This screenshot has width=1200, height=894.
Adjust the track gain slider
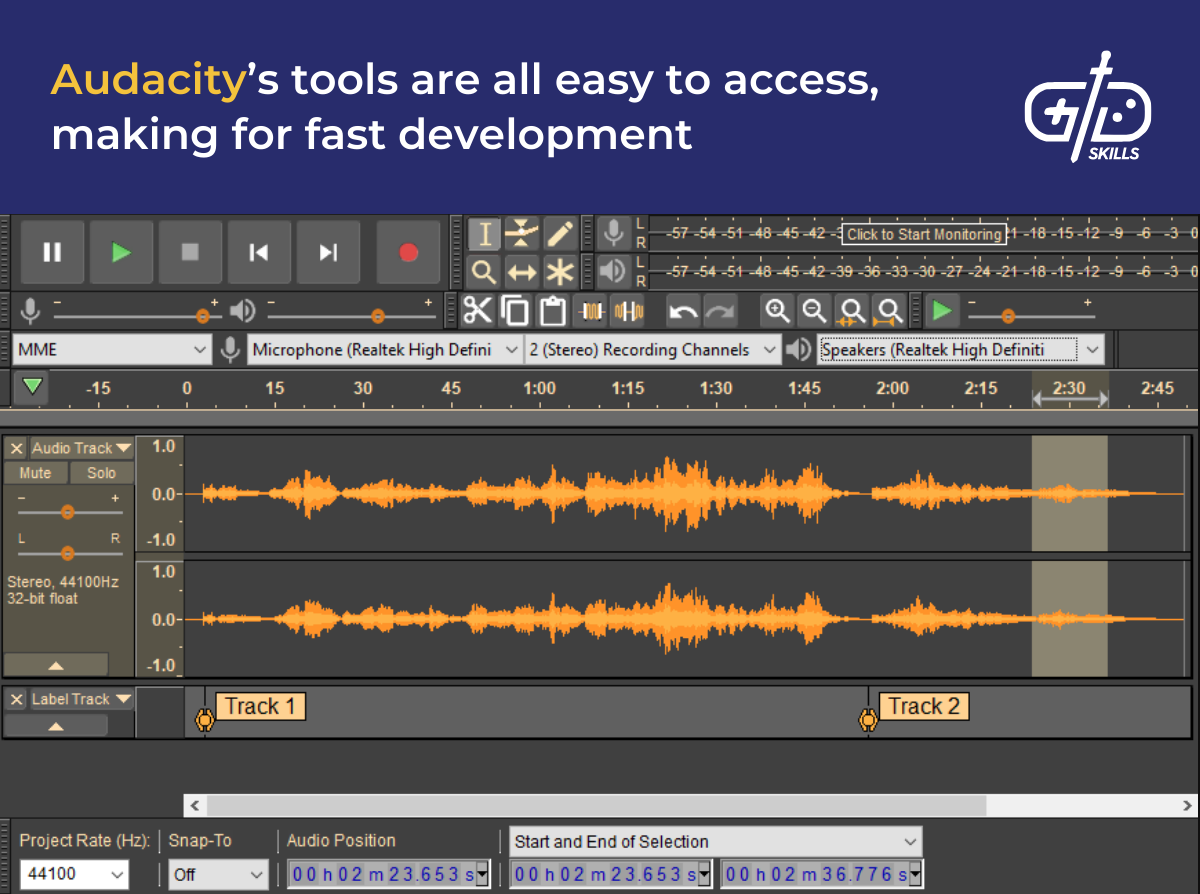click(x=67, y=511)
